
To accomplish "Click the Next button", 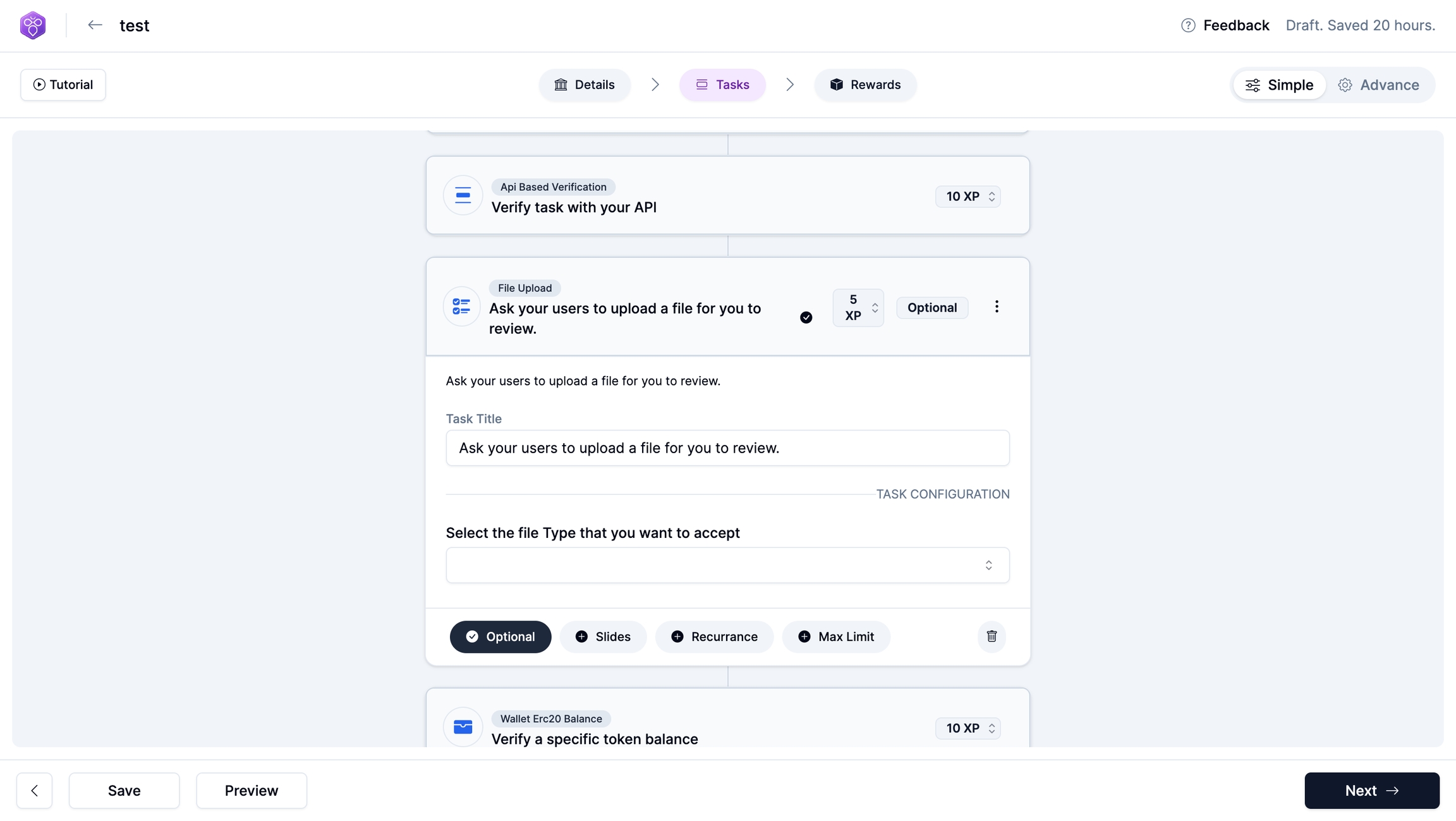I will point(1371,791).
